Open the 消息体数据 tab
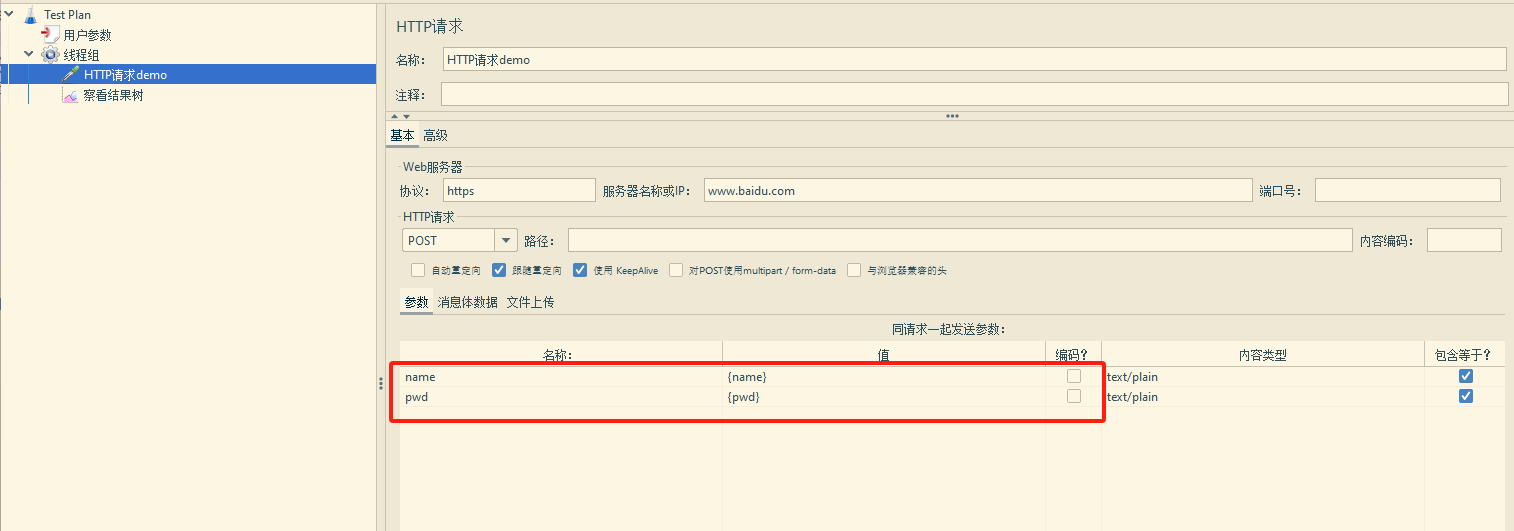 pyautogui.click(x=468, y=302)
